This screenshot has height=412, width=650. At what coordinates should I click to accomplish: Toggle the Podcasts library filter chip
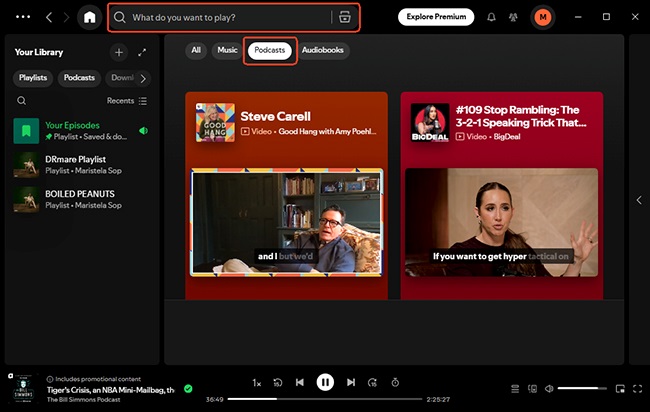[x=79, y=78]
